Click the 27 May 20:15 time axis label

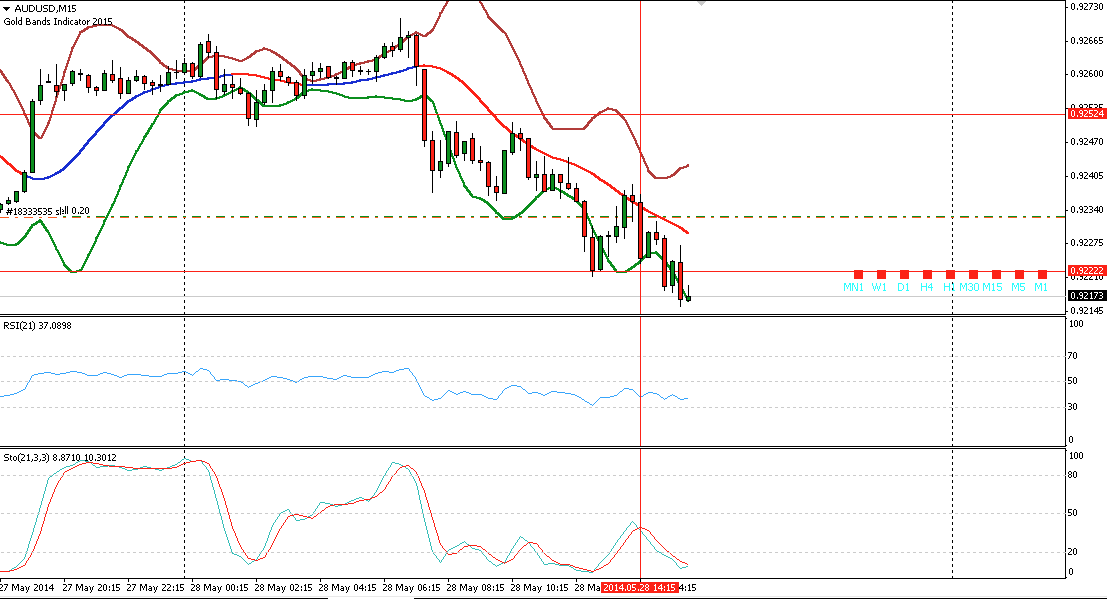pyautogui.click(x=93, y=587)
